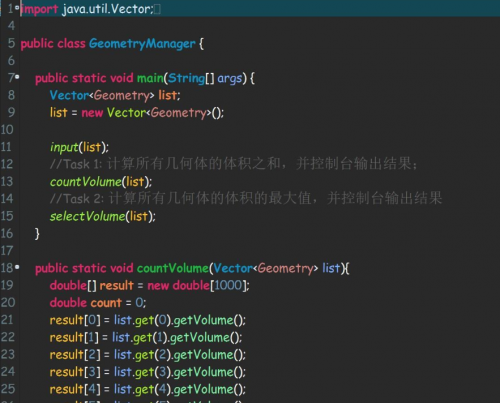Click result[0] on line 21
The height and width of the screenshot is (403, 500).
tap(75, 320)
